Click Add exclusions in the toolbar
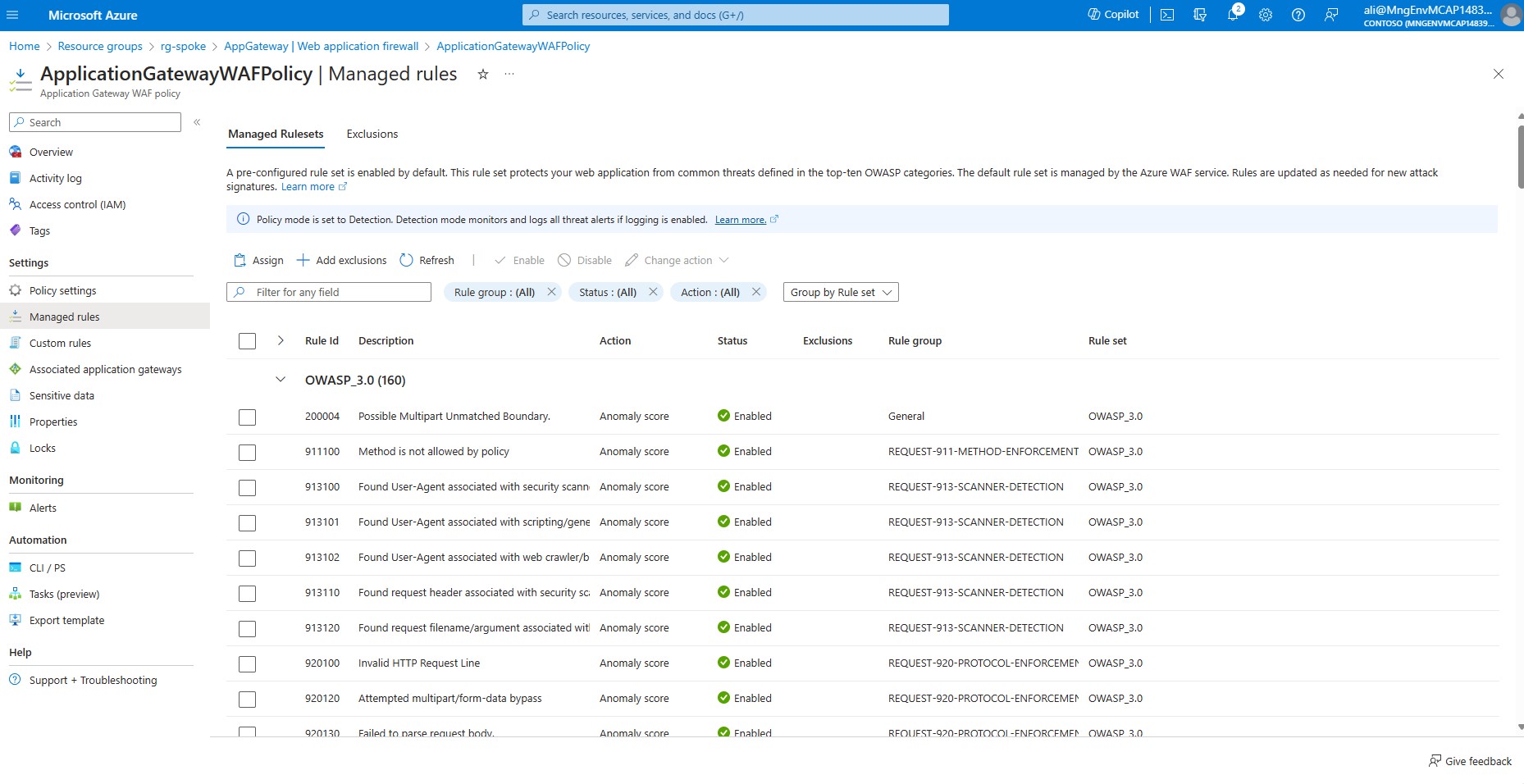 click(x=341, y=260)
